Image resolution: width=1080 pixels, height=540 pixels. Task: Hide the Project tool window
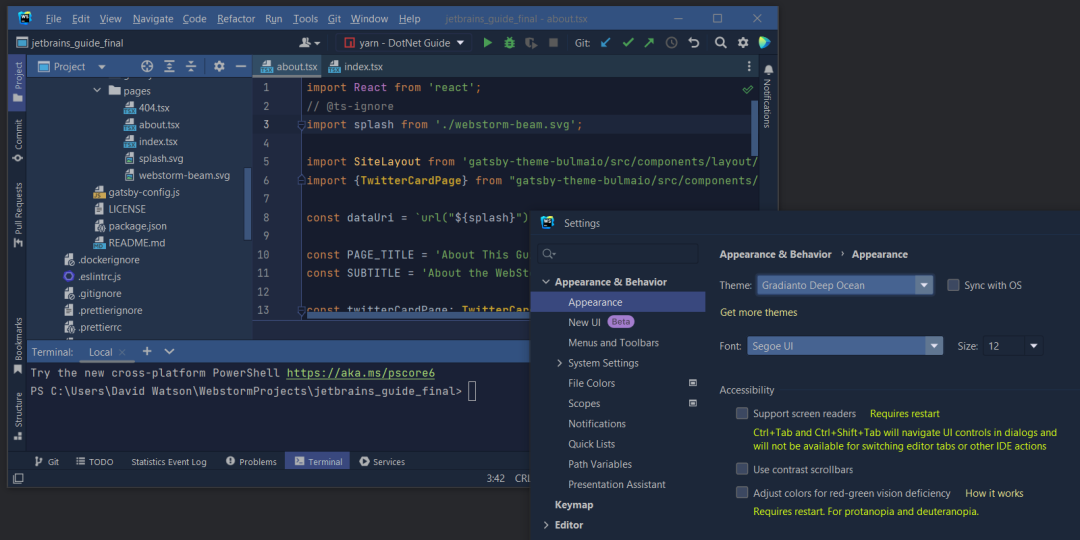(241, 66)
